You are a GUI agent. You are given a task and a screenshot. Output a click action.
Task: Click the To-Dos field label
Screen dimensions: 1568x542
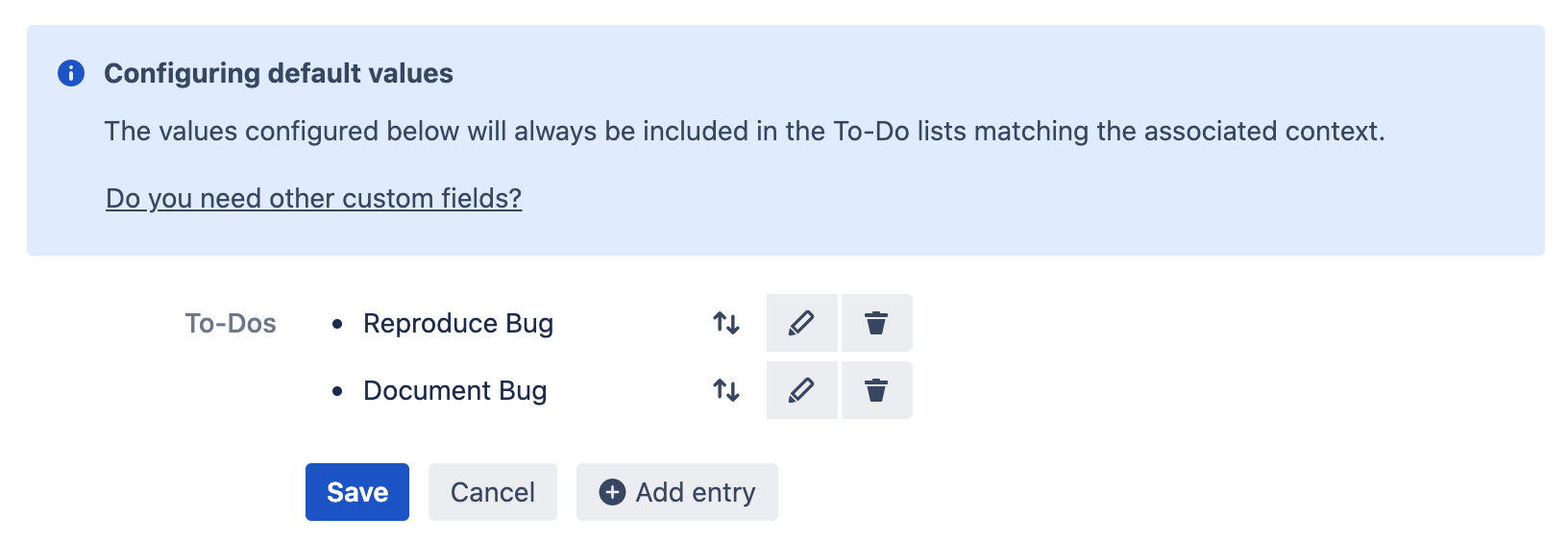point(231,324)
